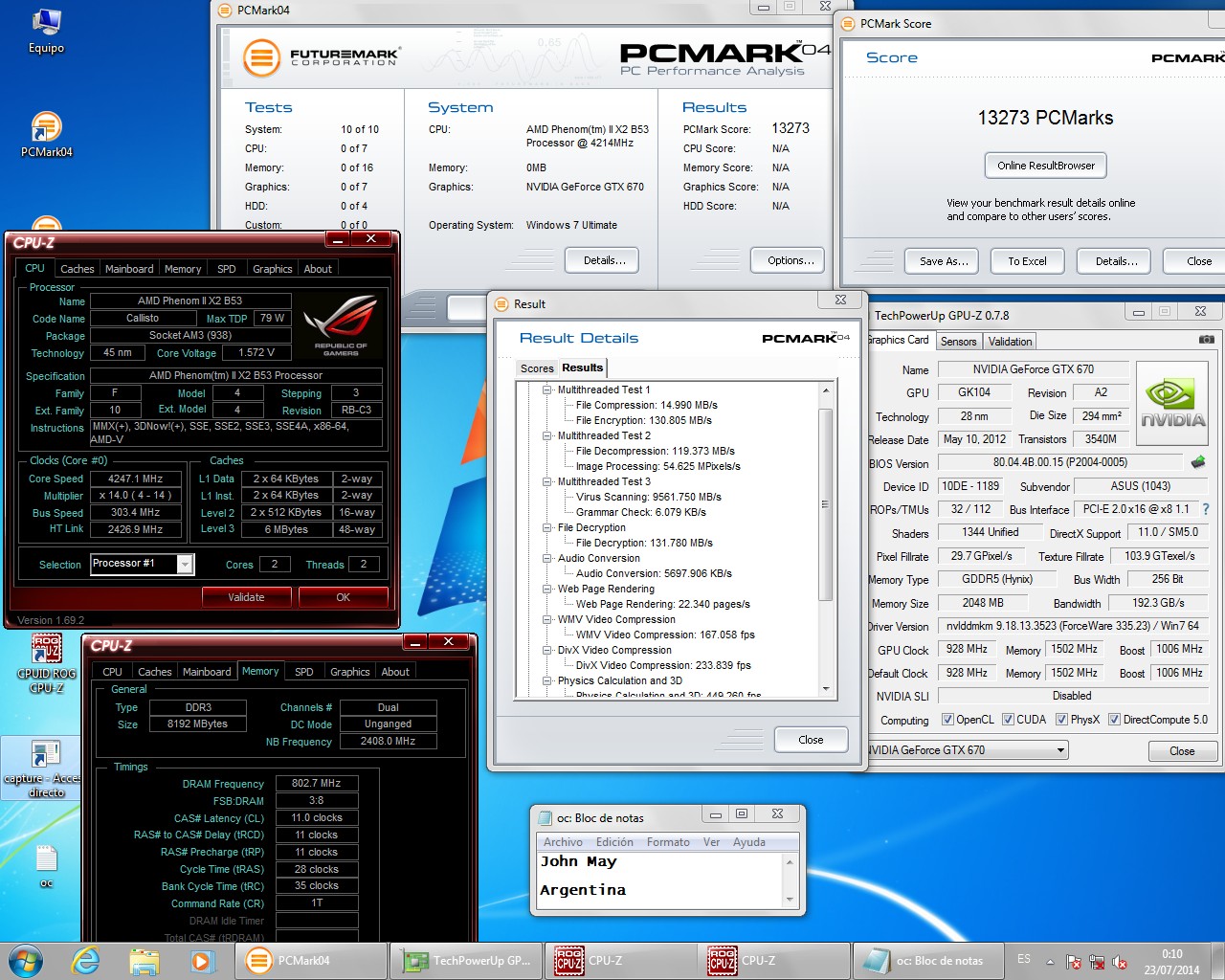Click the NVIDIA logo in GPU-Z

click(x=1171, y=402)
